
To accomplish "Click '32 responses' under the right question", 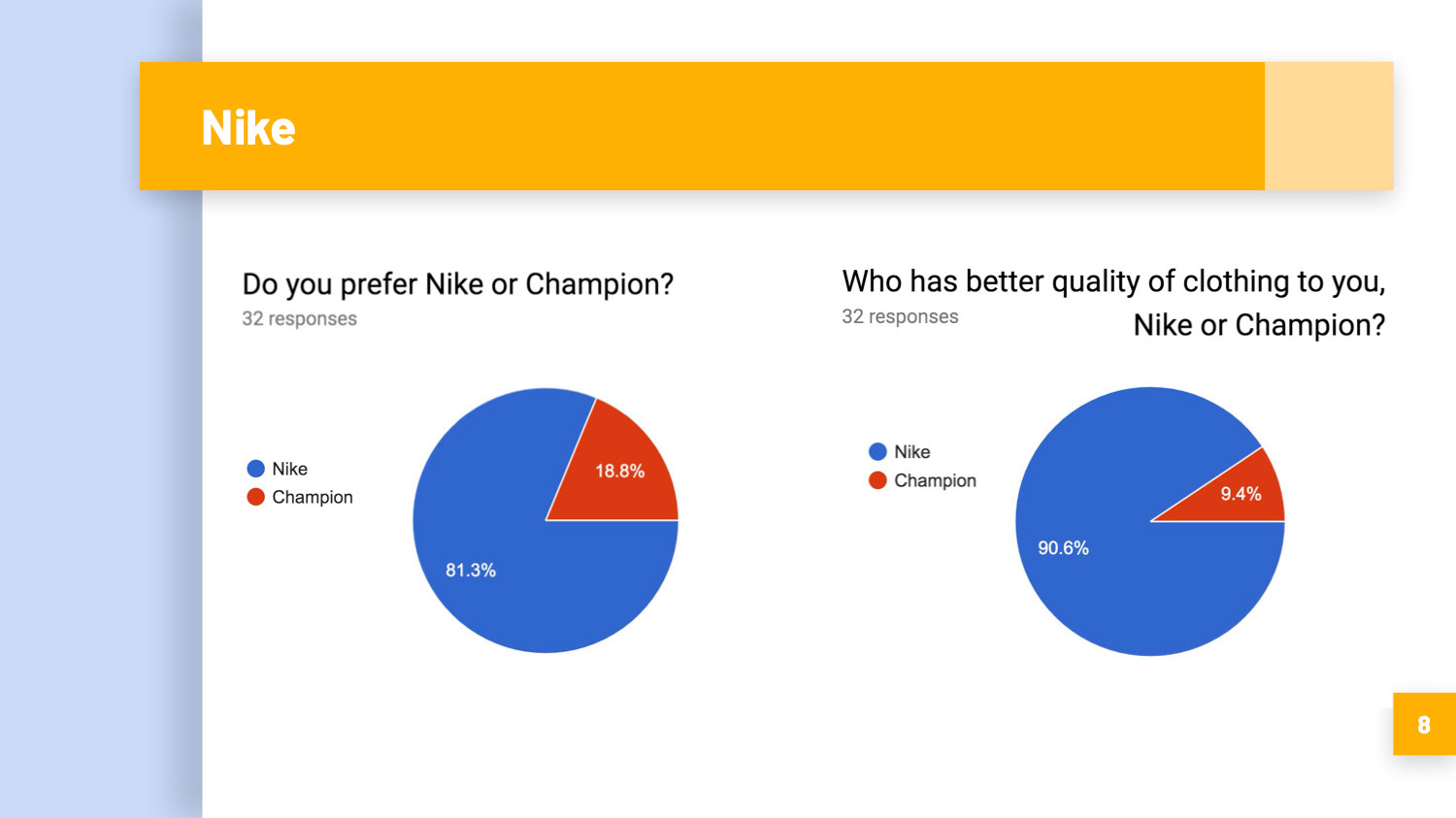I will pyautogui.click(x=900, y=316).
